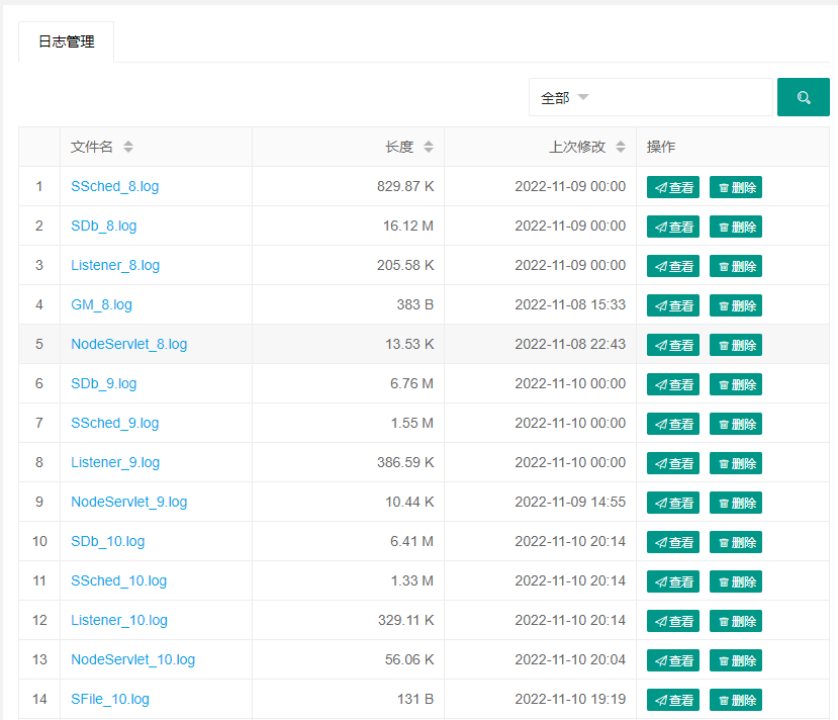Click the NodeServlet_10.log file name
Screen dimensions: 838x720
(x=133, y=659)
